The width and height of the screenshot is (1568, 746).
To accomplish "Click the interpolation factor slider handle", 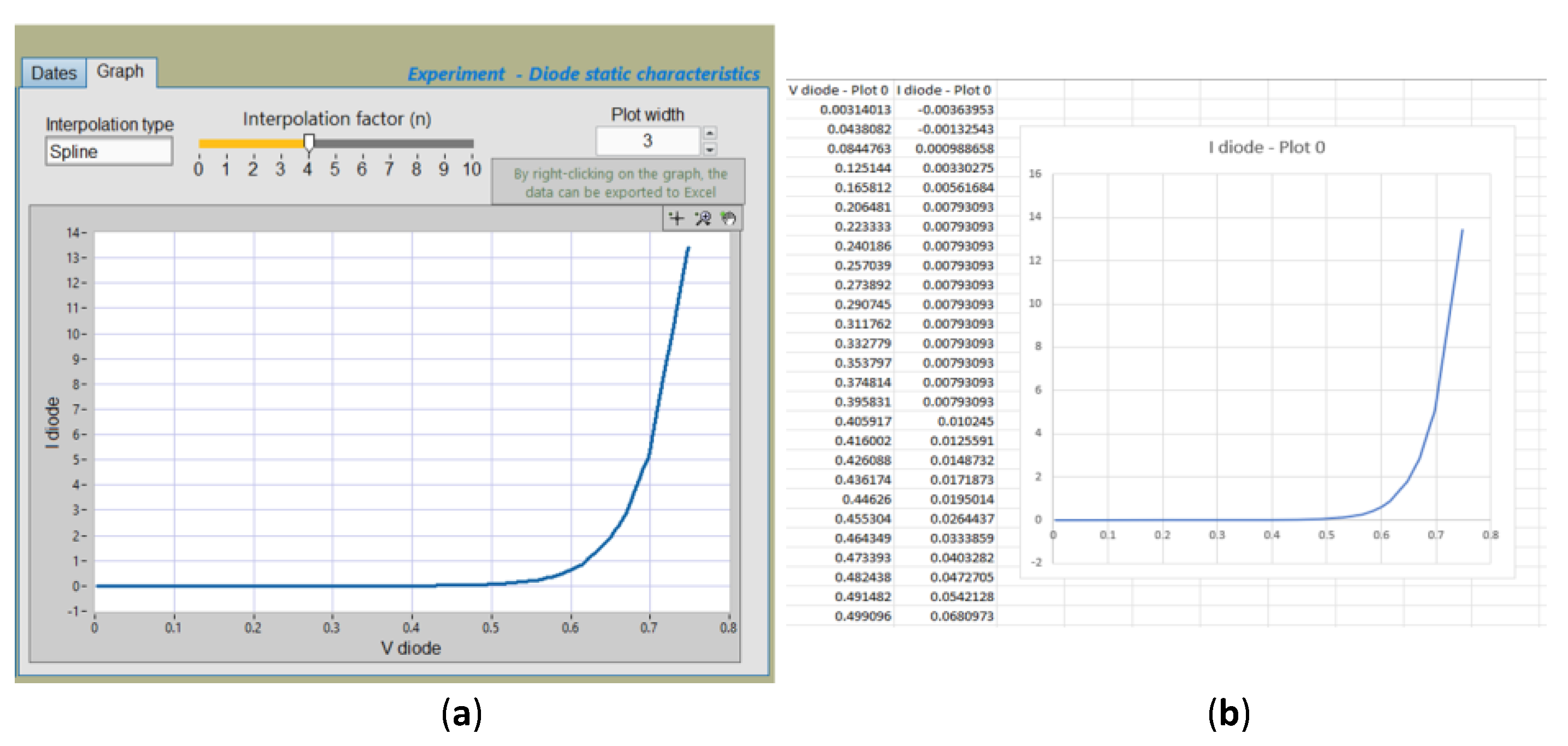I will pyautogui.click(x=308, y=143).
